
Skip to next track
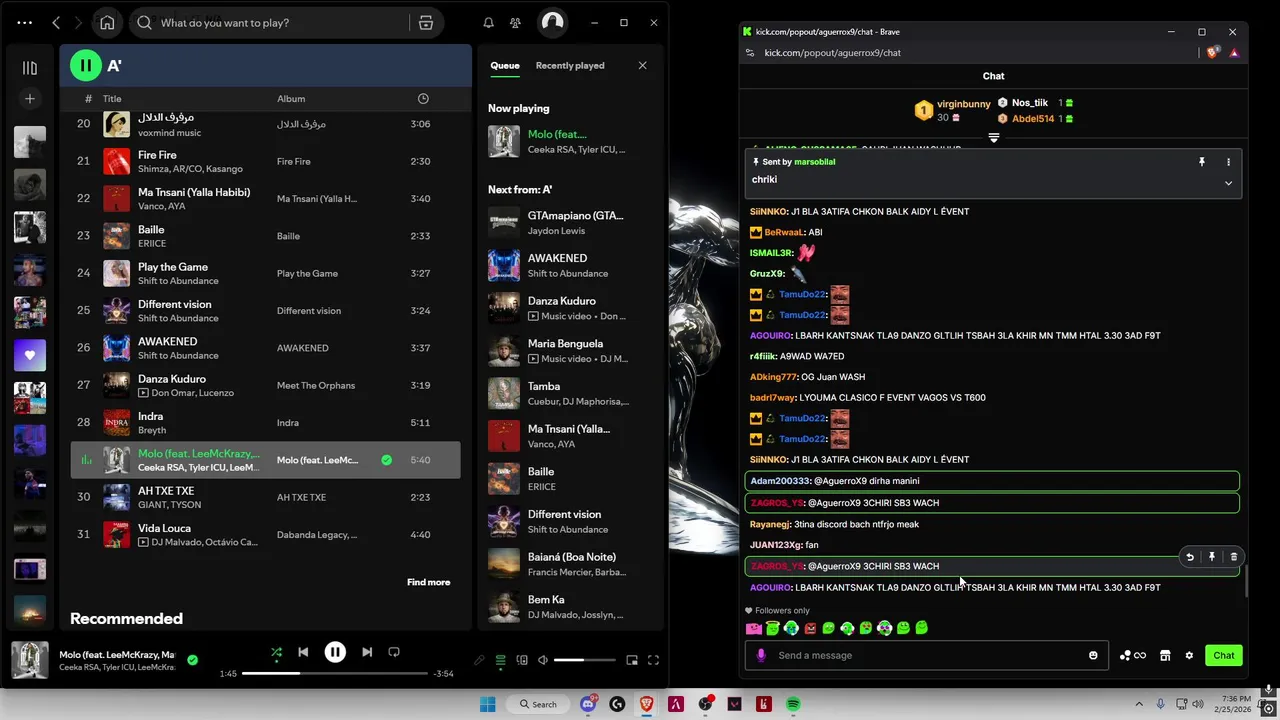[x=367, y=652]
